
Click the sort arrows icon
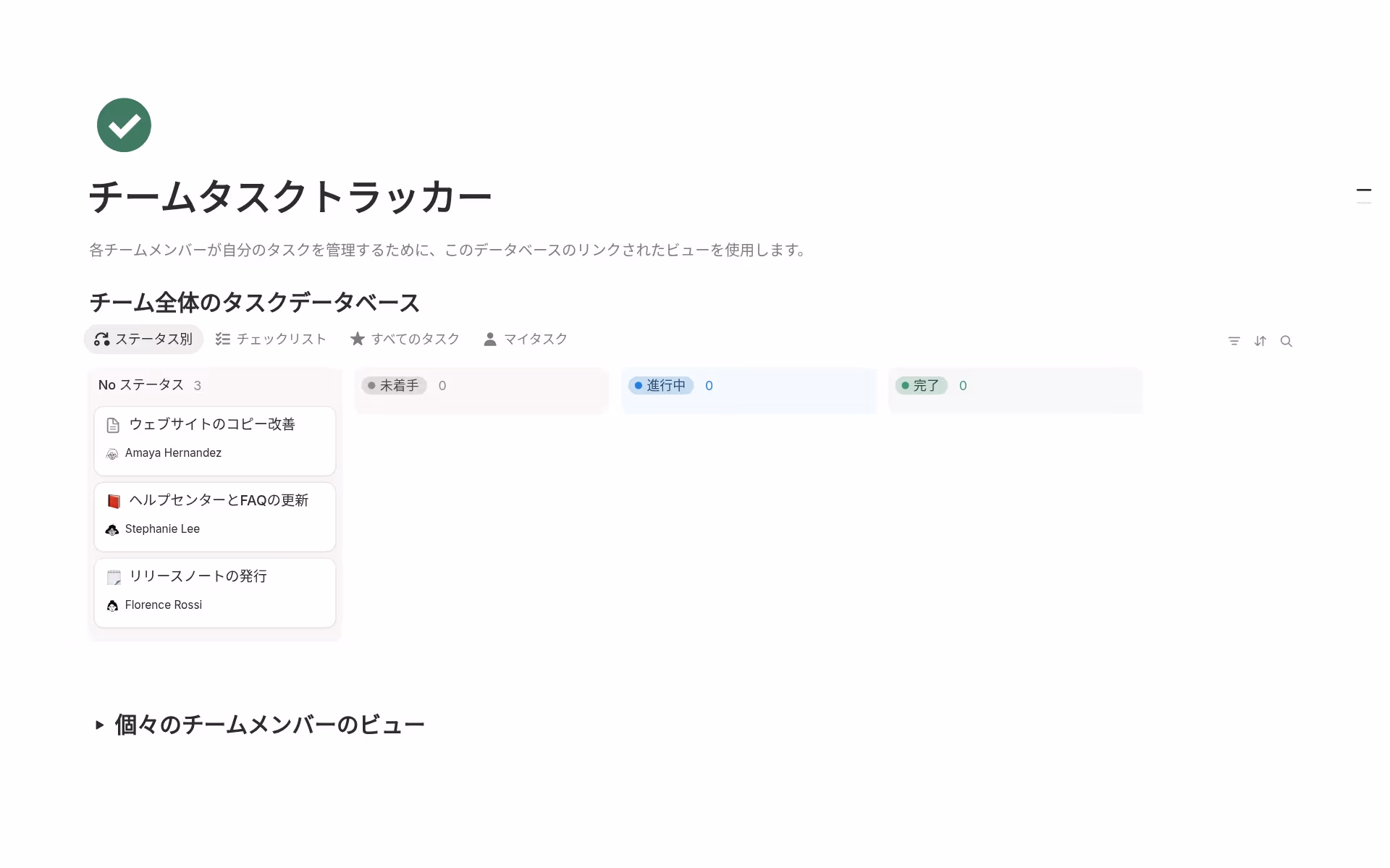pos(1260,340)
